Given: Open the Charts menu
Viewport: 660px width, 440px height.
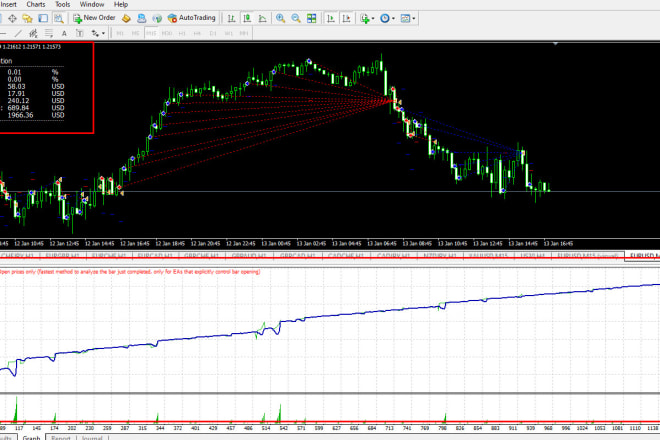Looking at the screenshot, I should [36, 5].
